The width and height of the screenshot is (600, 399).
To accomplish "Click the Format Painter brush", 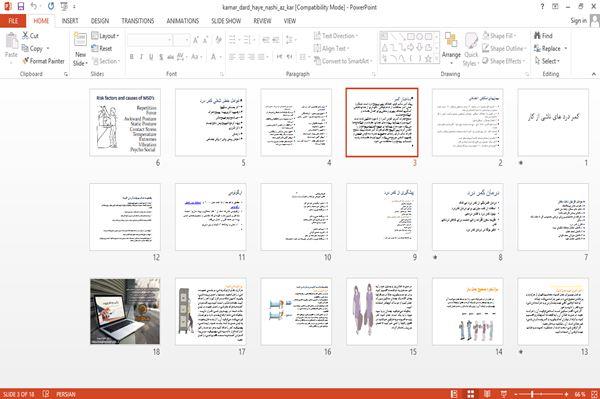I will coord(26,61).
